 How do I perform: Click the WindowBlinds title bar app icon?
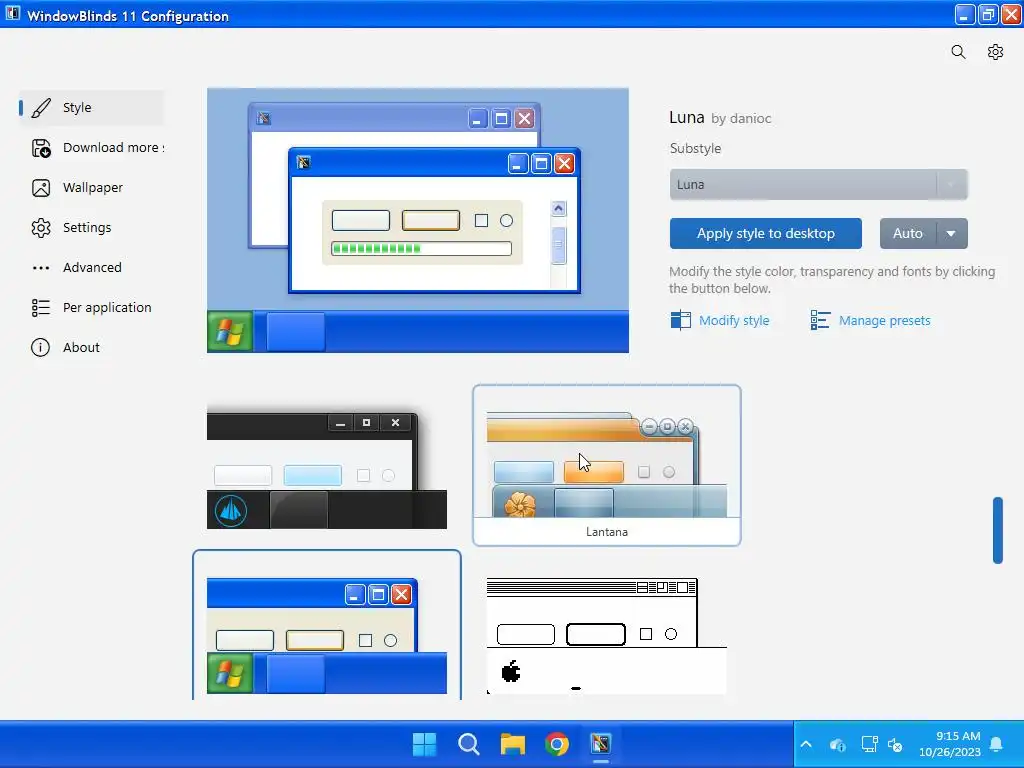[x=12, y=13]
